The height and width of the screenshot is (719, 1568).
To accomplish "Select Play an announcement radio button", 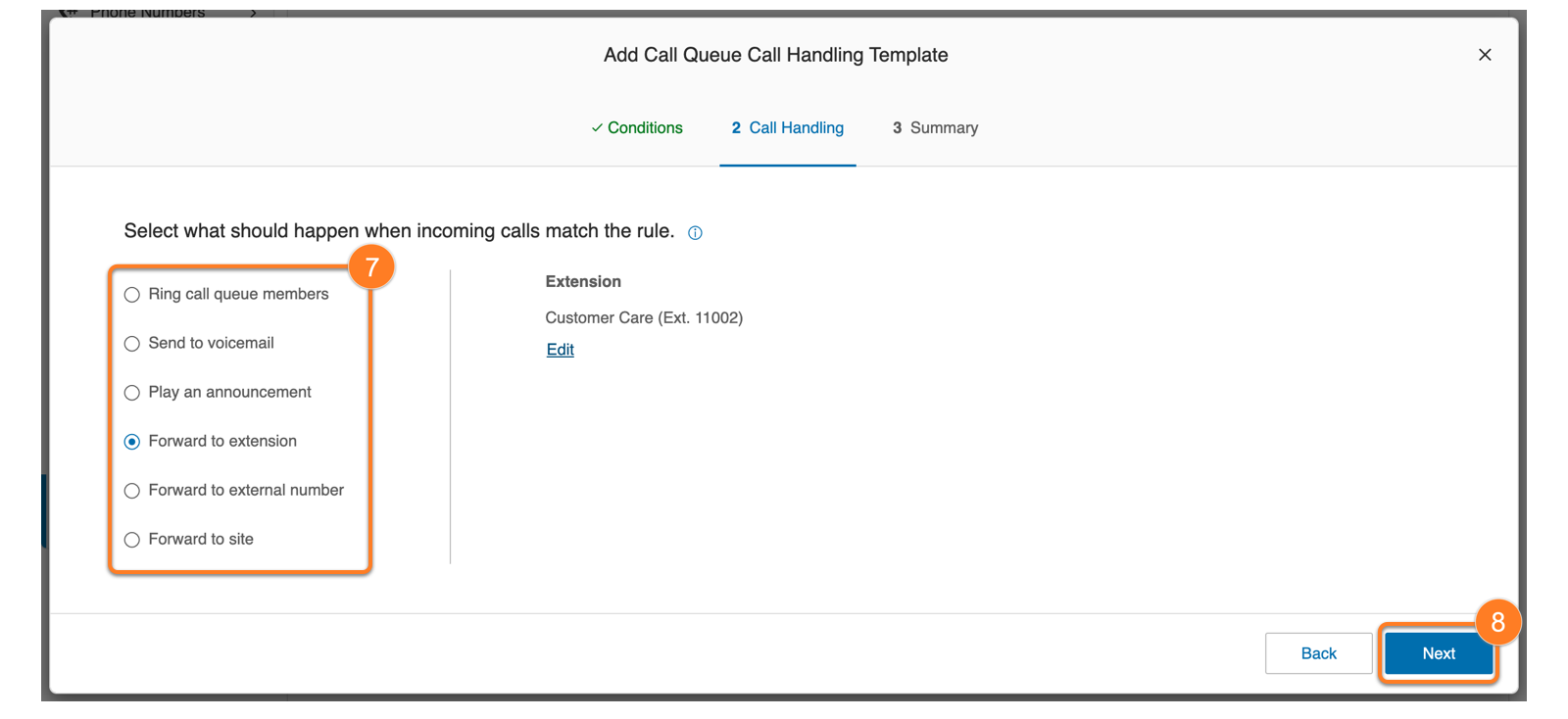I will pos(132,393).
